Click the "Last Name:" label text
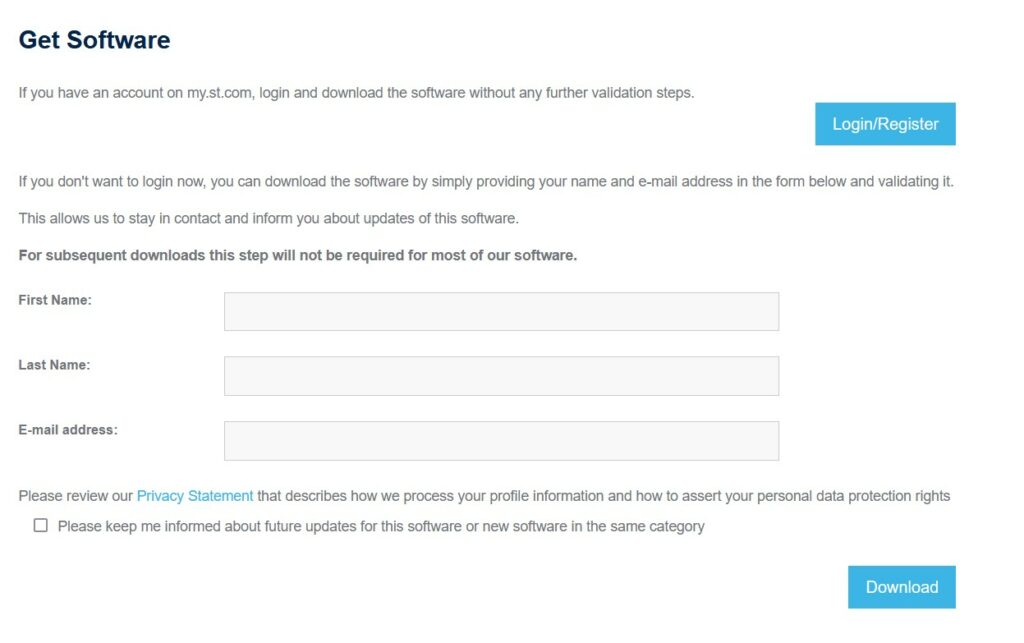Viewport: 1024px width, 643px height. [54, 365]
